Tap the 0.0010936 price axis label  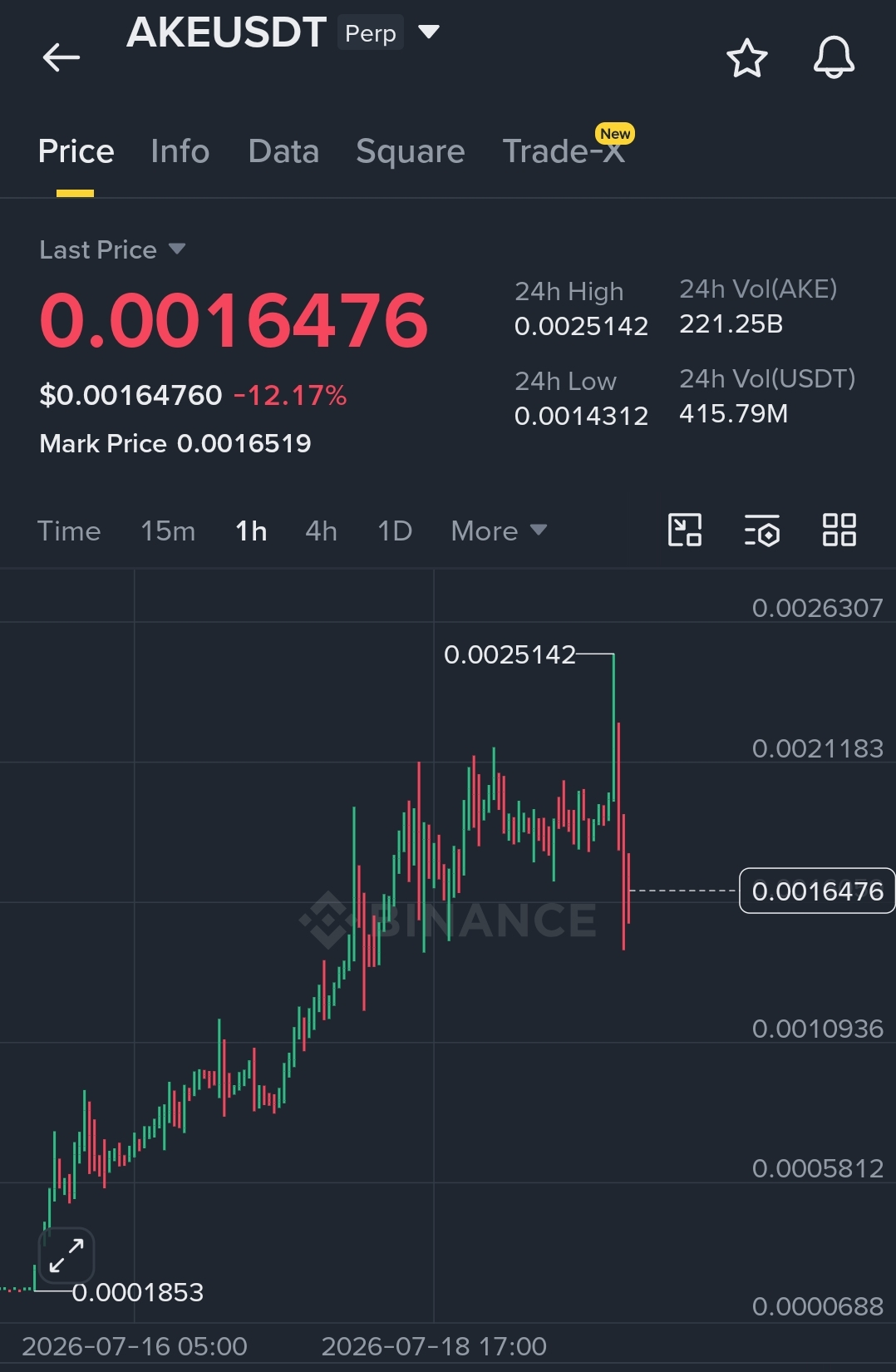point(817,1029)
